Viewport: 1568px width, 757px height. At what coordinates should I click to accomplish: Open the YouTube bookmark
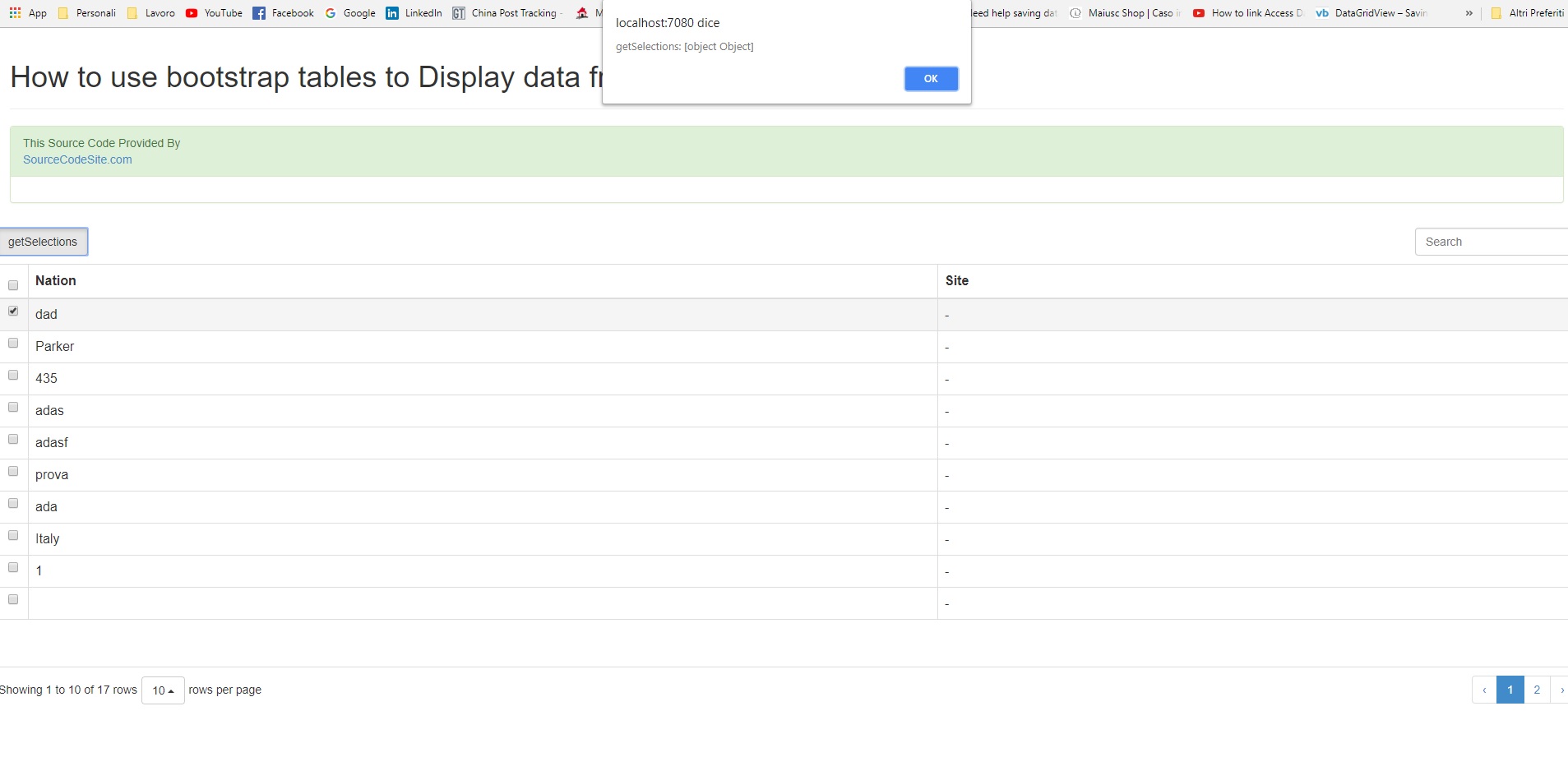[214, 13]
